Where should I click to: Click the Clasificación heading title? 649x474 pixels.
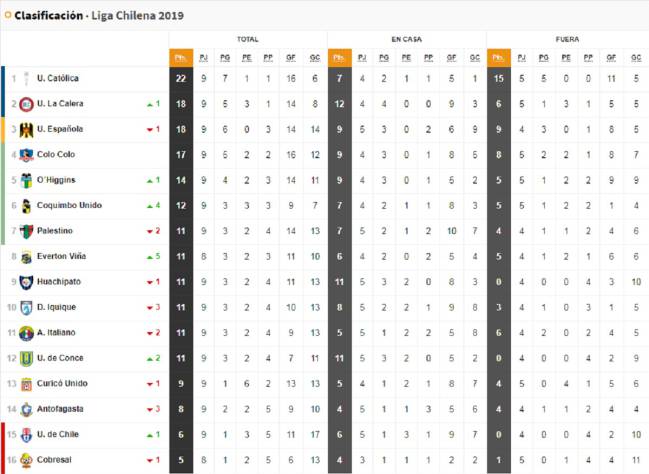tap(48, 17)
